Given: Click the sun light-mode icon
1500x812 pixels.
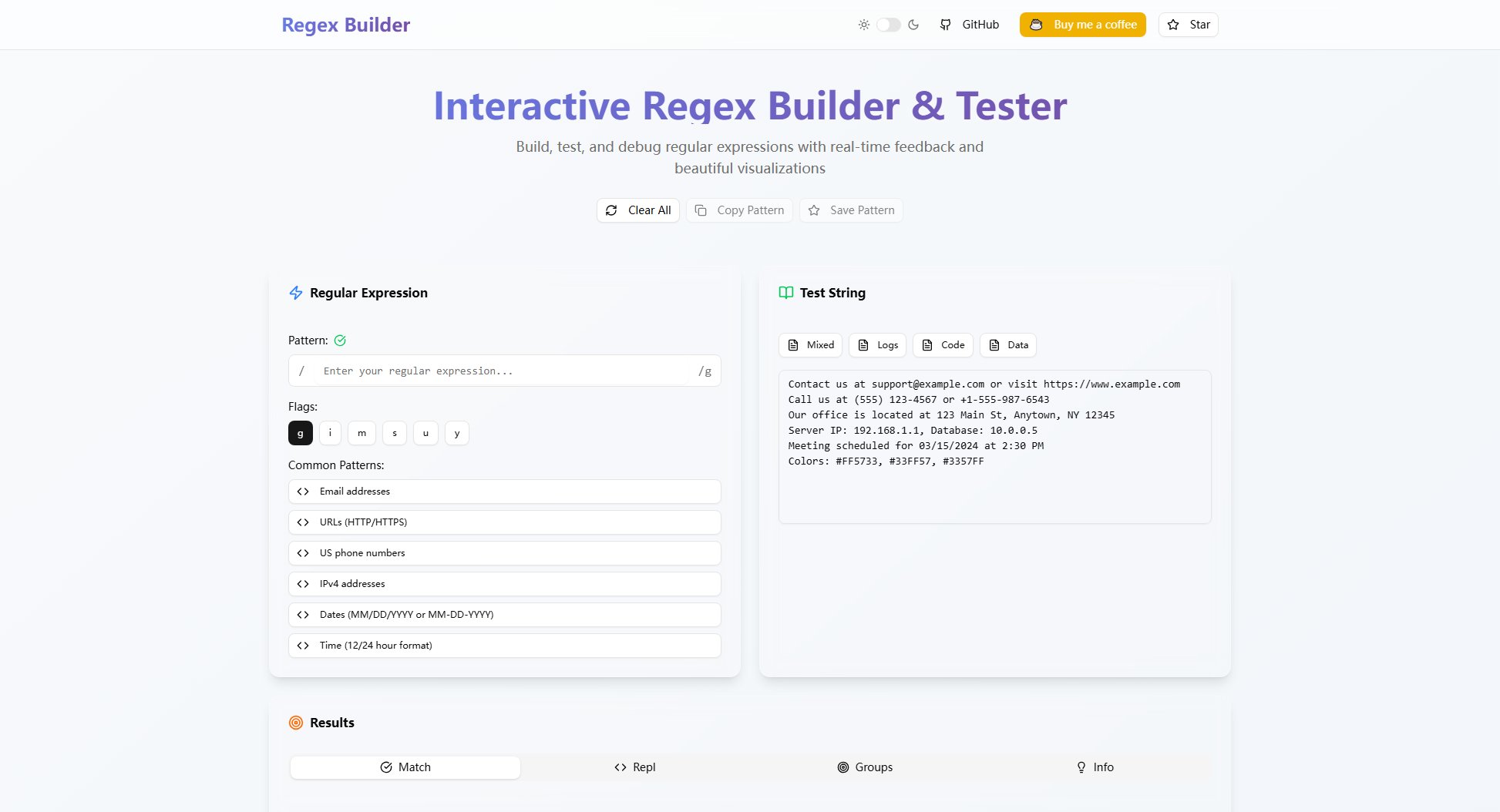Looking at the screenshot, I should [x=864, y=25].
